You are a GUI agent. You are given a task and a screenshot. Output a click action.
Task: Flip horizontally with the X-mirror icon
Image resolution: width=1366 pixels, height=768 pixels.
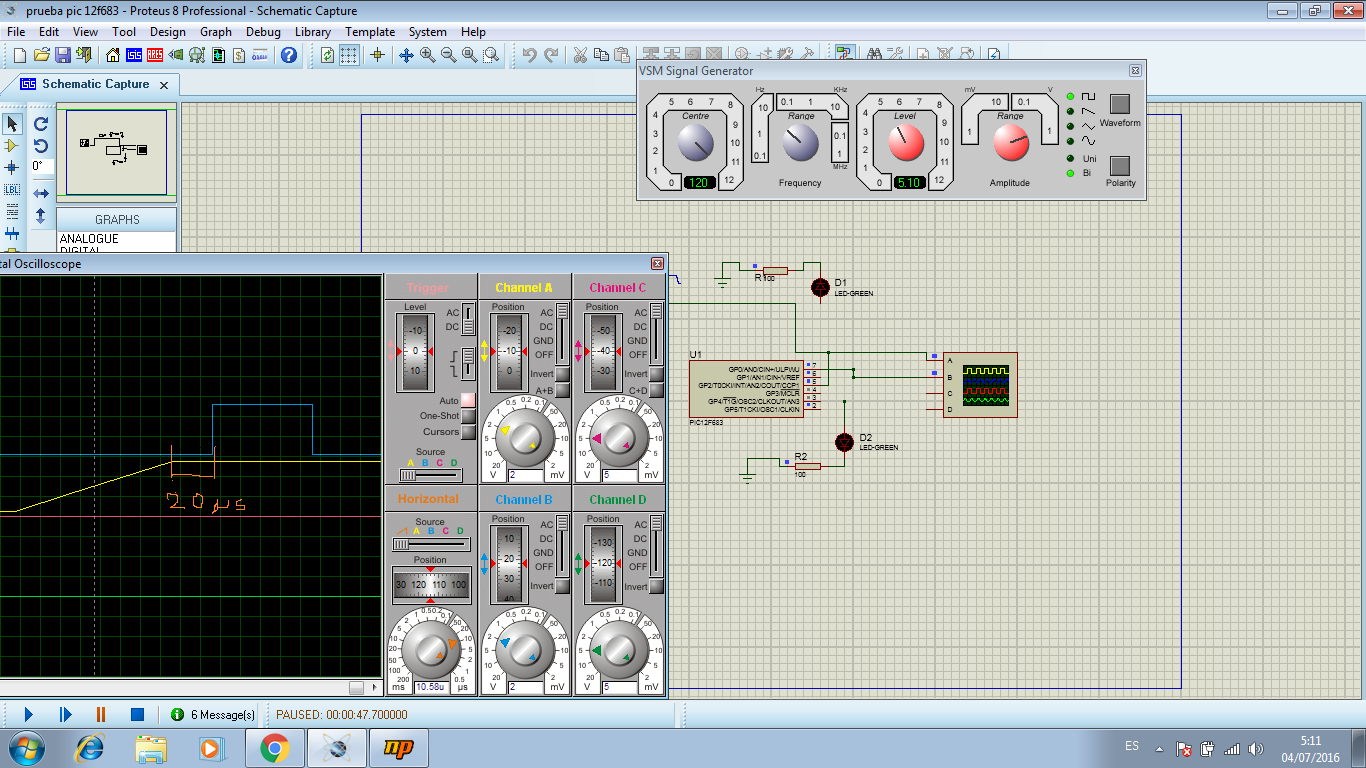[41, 193]
